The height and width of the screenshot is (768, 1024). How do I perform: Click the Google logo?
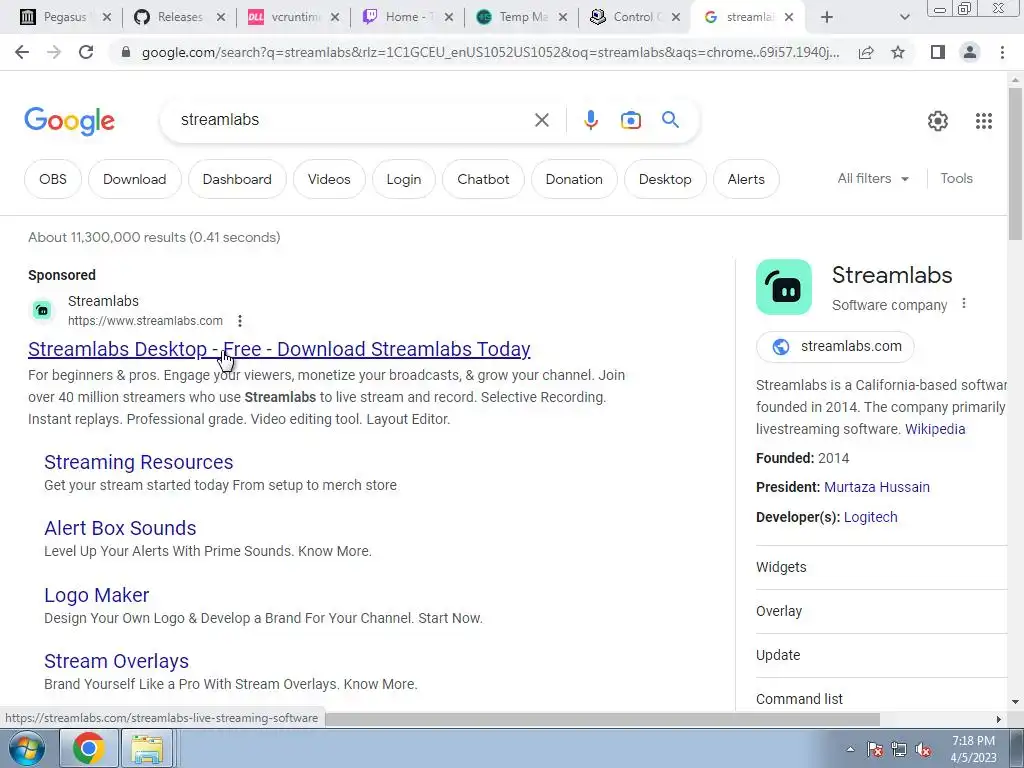click(x=69, y=121)
